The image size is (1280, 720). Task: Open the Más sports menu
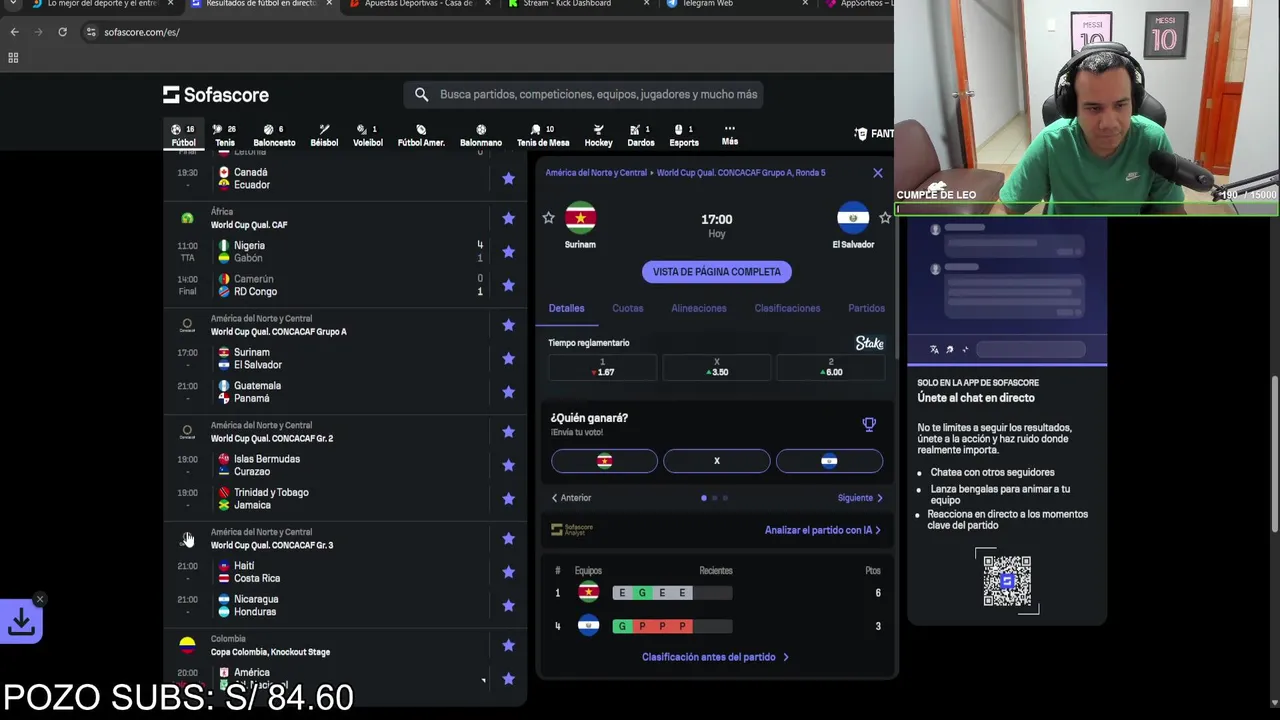pos(730,135)
